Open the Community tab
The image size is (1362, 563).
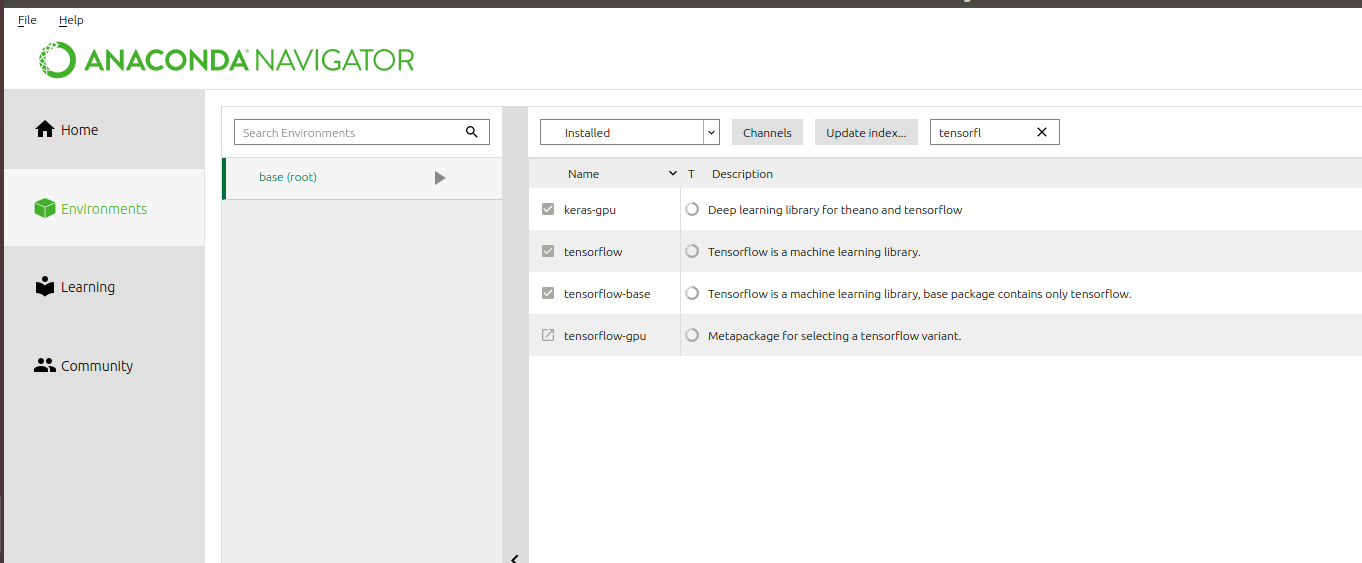tap(104, 365)
